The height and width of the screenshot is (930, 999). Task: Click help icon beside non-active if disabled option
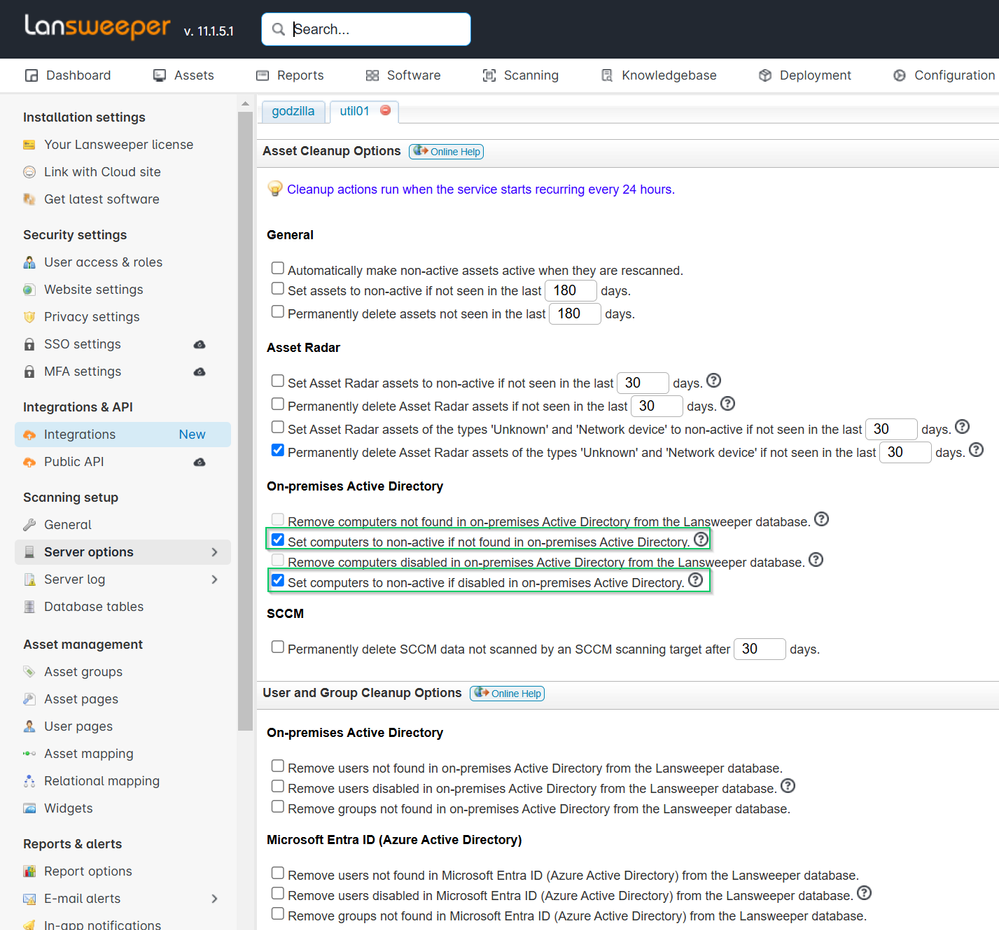pyautogui.click(x=695, y=581)
